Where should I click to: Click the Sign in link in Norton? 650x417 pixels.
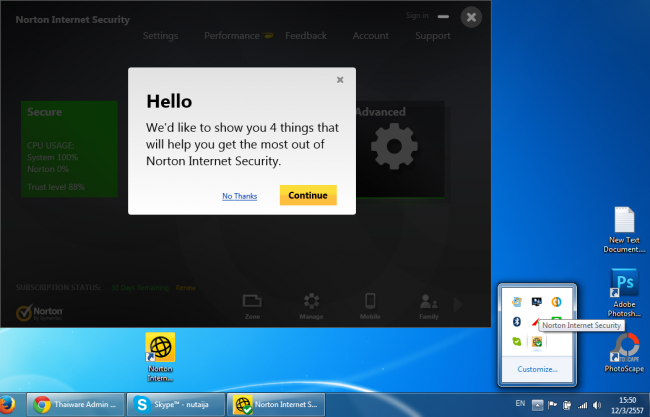click(x=417, y=16)
